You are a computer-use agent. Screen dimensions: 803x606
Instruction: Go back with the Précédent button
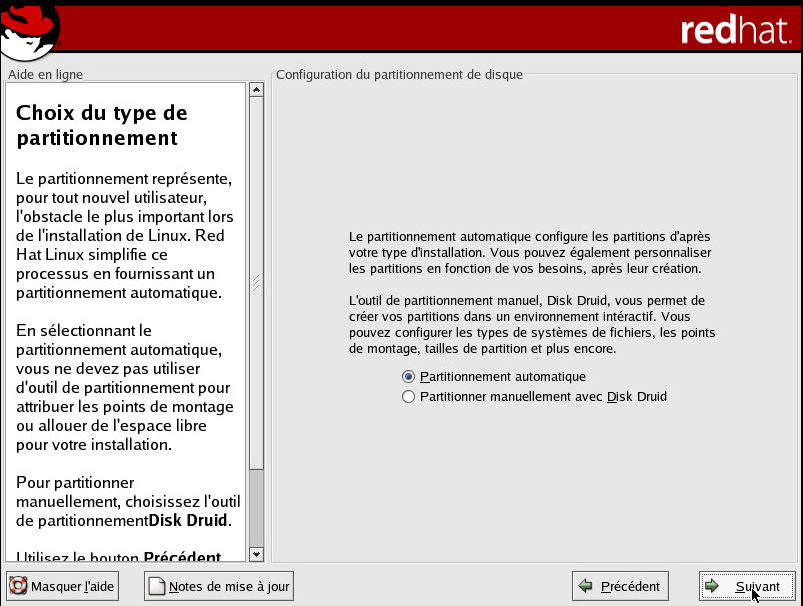point(620,586)
